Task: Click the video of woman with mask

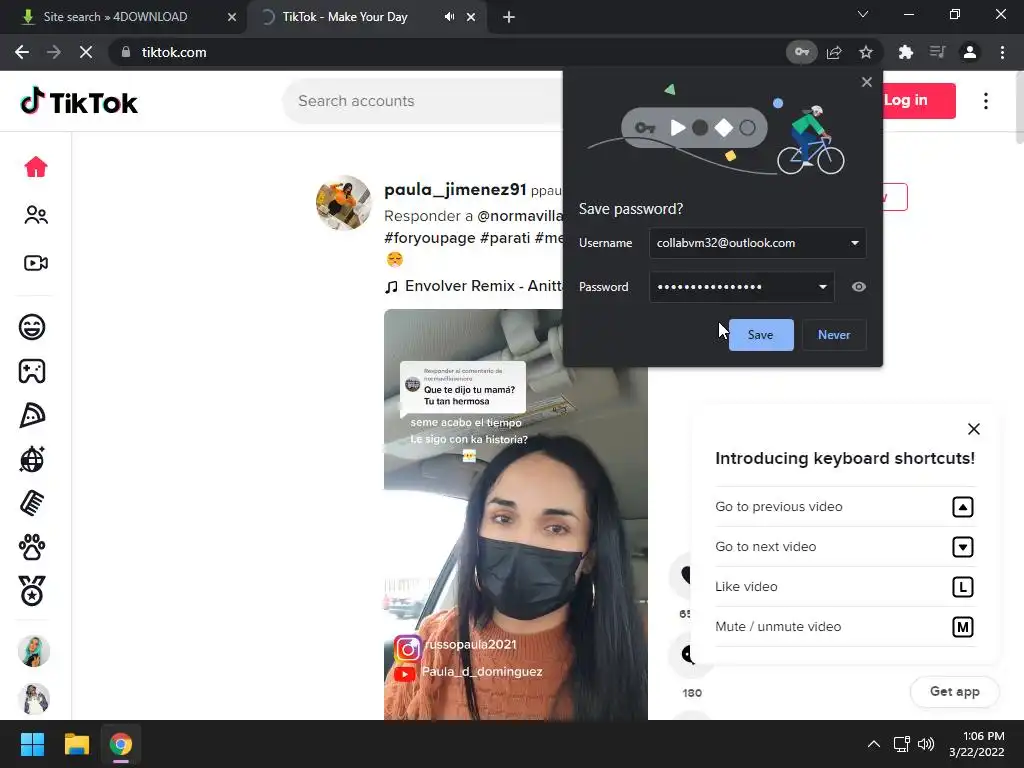Action: pos(516,515)
